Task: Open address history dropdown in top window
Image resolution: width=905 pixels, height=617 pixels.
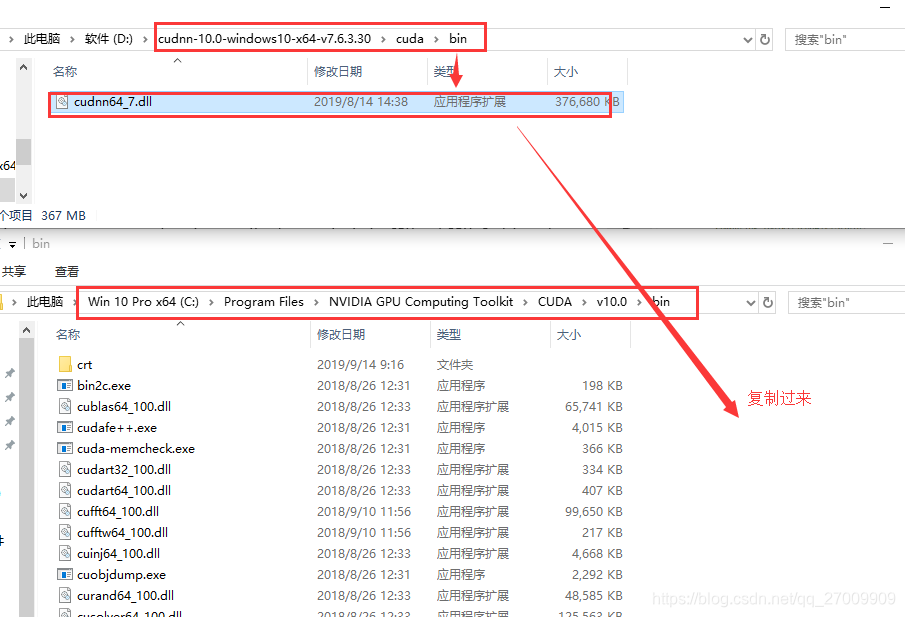Action: click(x=748, y=39)
